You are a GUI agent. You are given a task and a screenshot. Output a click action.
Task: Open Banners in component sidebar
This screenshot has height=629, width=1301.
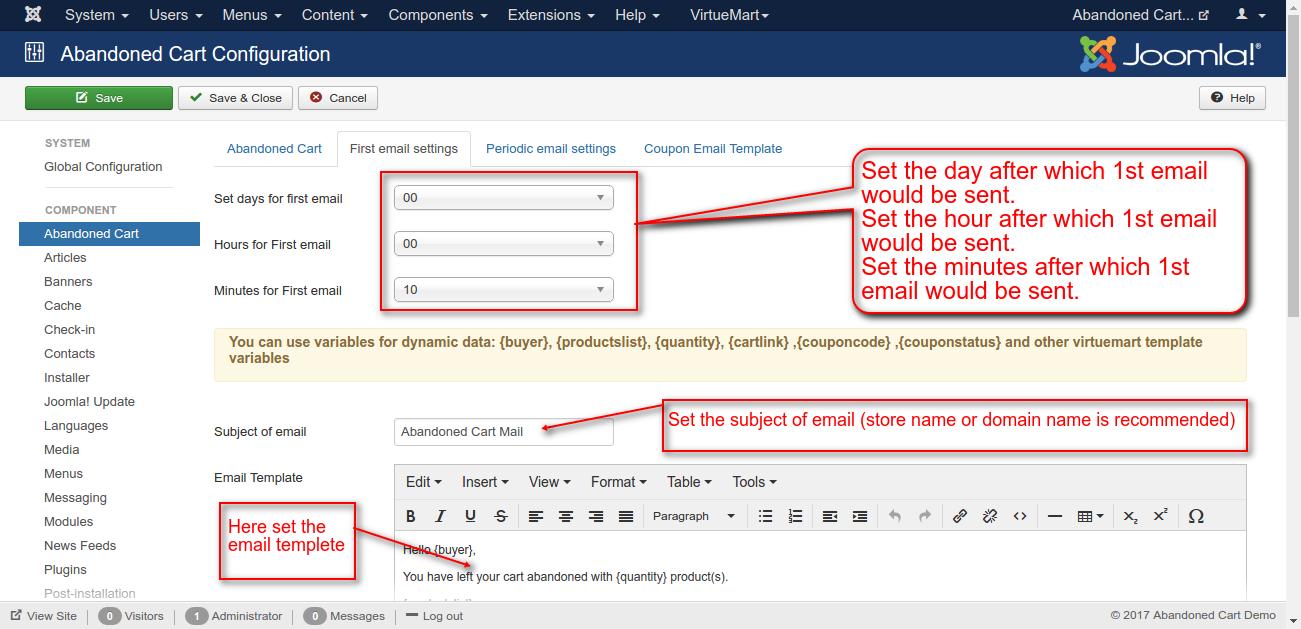tap(68, 282)
